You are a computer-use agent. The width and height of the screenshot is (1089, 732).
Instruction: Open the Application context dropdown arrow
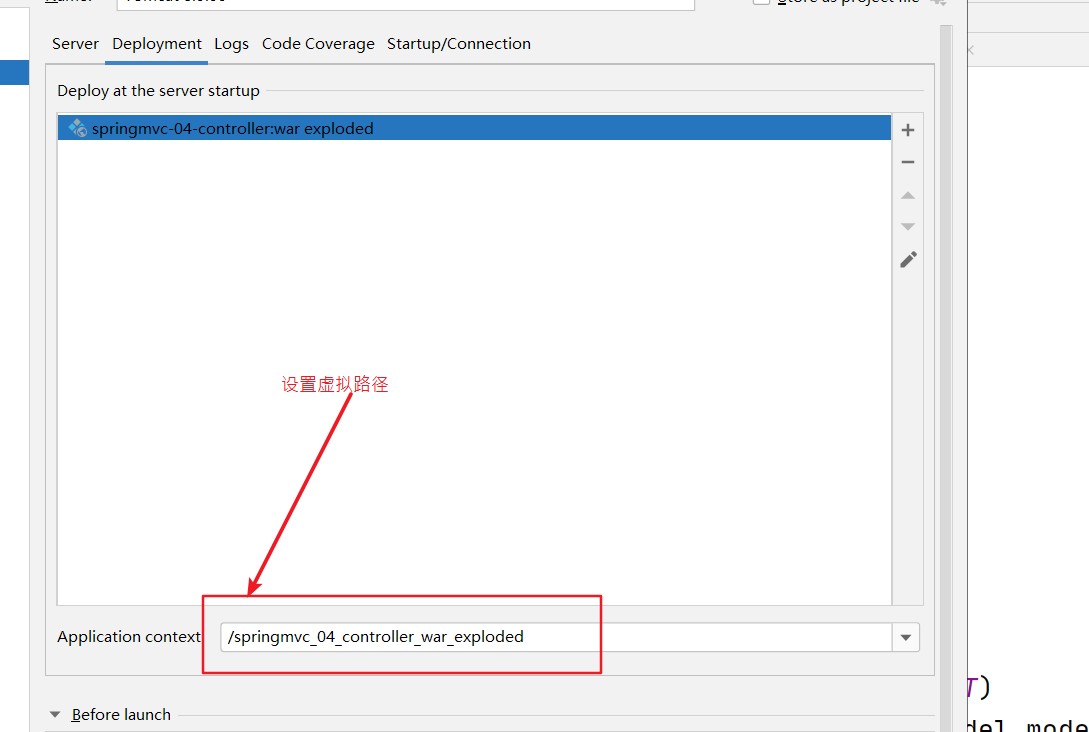pos(906,637)
